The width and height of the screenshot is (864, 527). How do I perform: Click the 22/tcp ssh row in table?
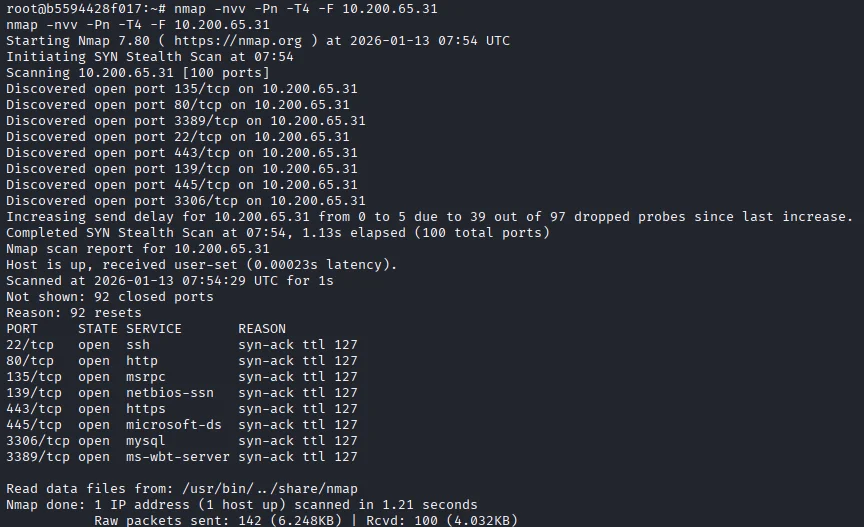point(181,345)
